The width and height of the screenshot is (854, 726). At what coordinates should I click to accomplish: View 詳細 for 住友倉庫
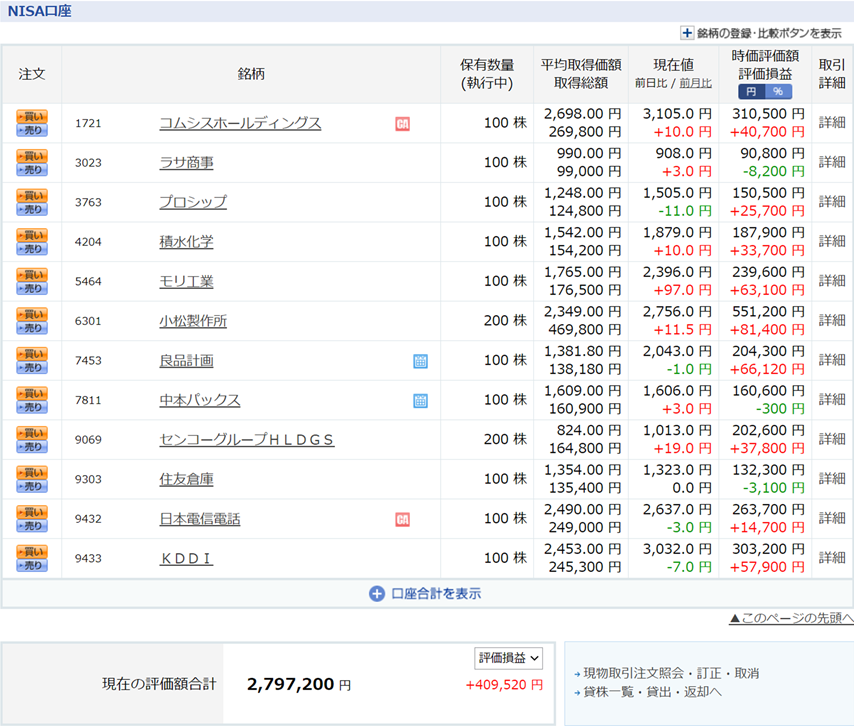pyautogui.click(x=832, y=479)
